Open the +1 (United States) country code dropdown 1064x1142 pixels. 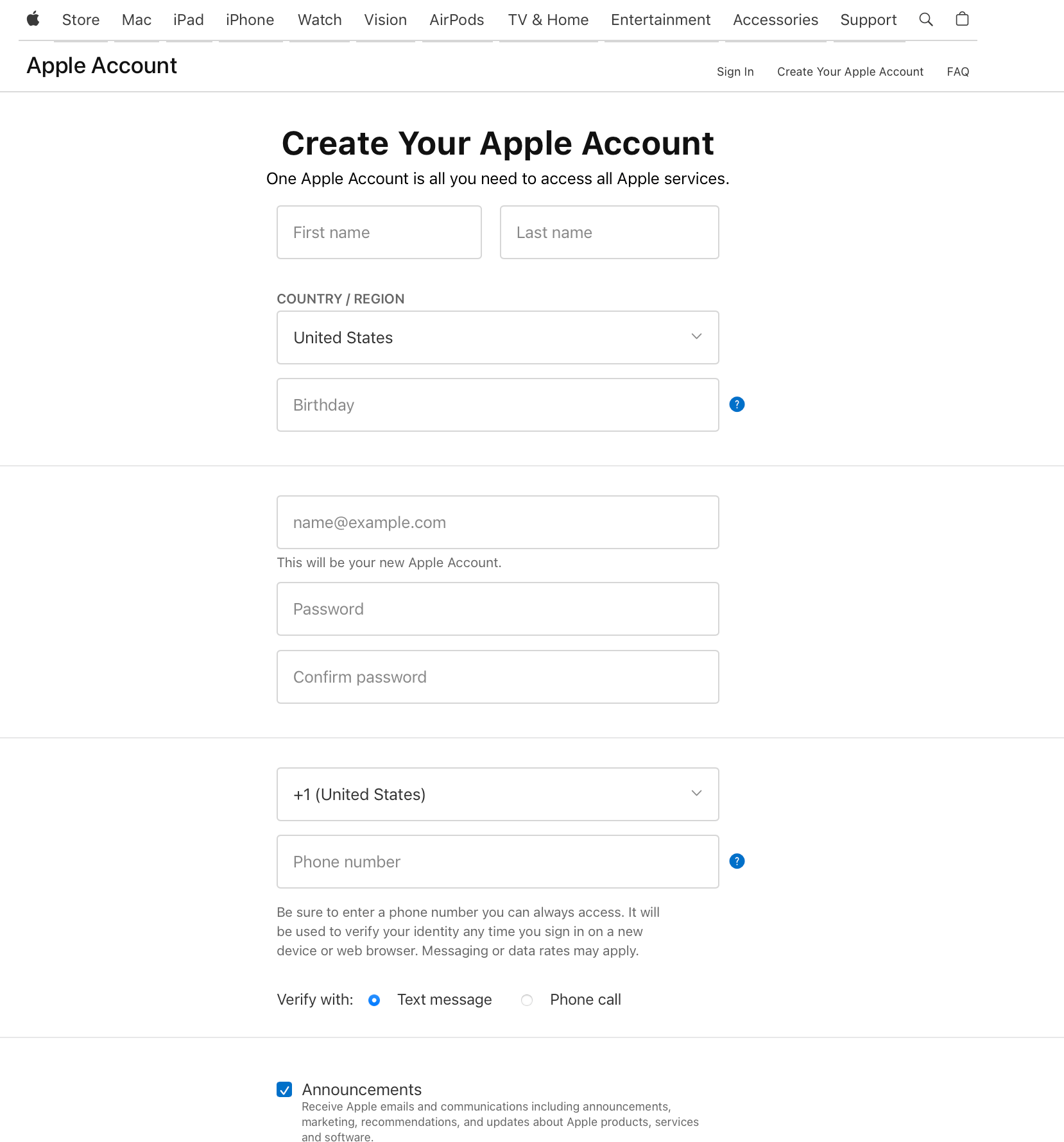[x=497, y=794]
